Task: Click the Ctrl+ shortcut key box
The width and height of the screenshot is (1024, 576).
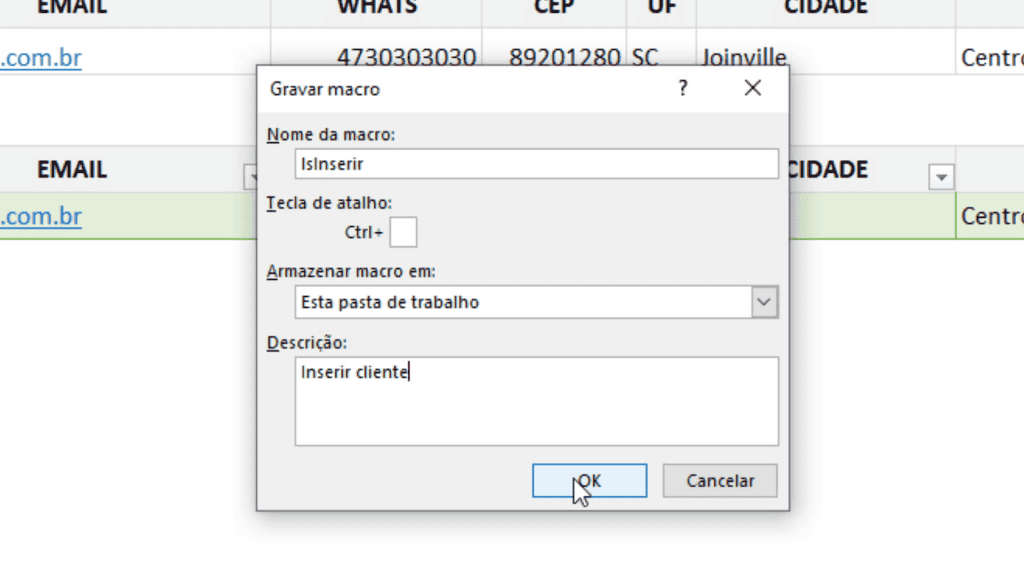Action: (403, 231)
